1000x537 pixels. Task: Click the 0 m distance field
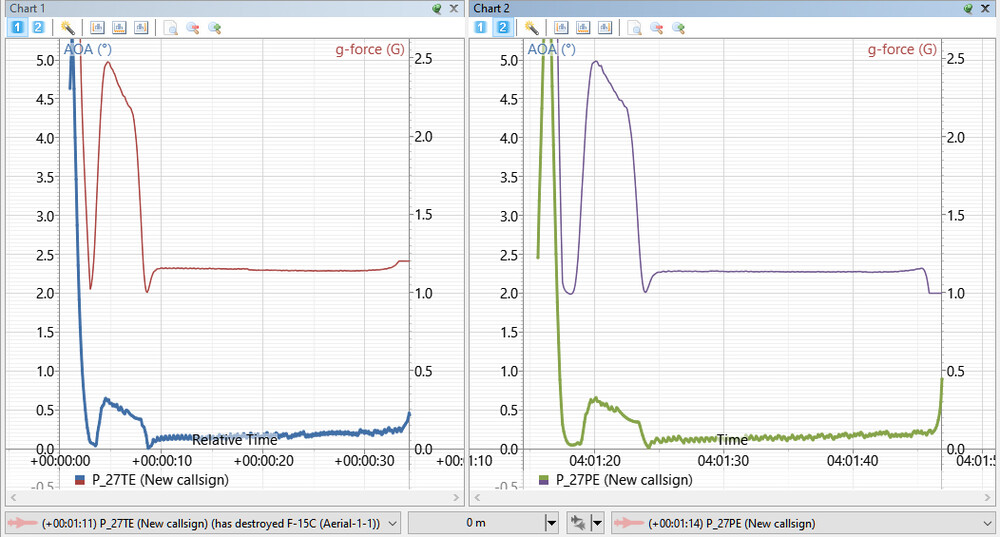coord(476,523)
